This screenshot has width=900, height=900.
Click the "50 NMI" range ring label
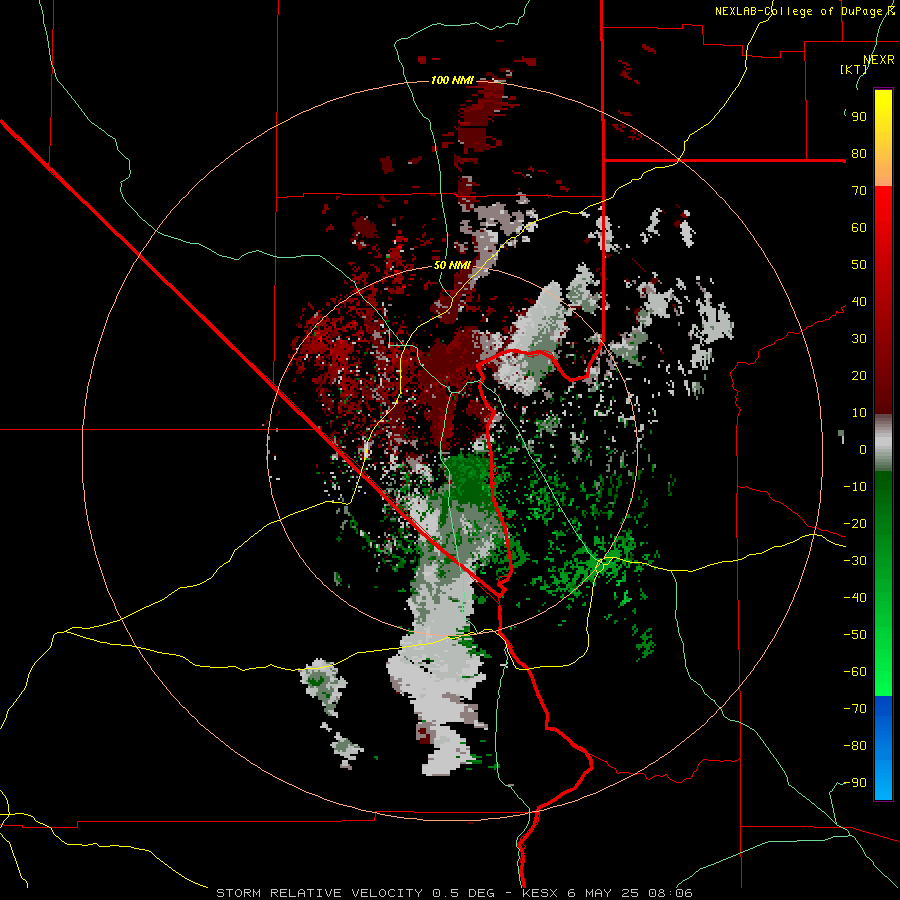pyautogui.click(x=452, y=265)
